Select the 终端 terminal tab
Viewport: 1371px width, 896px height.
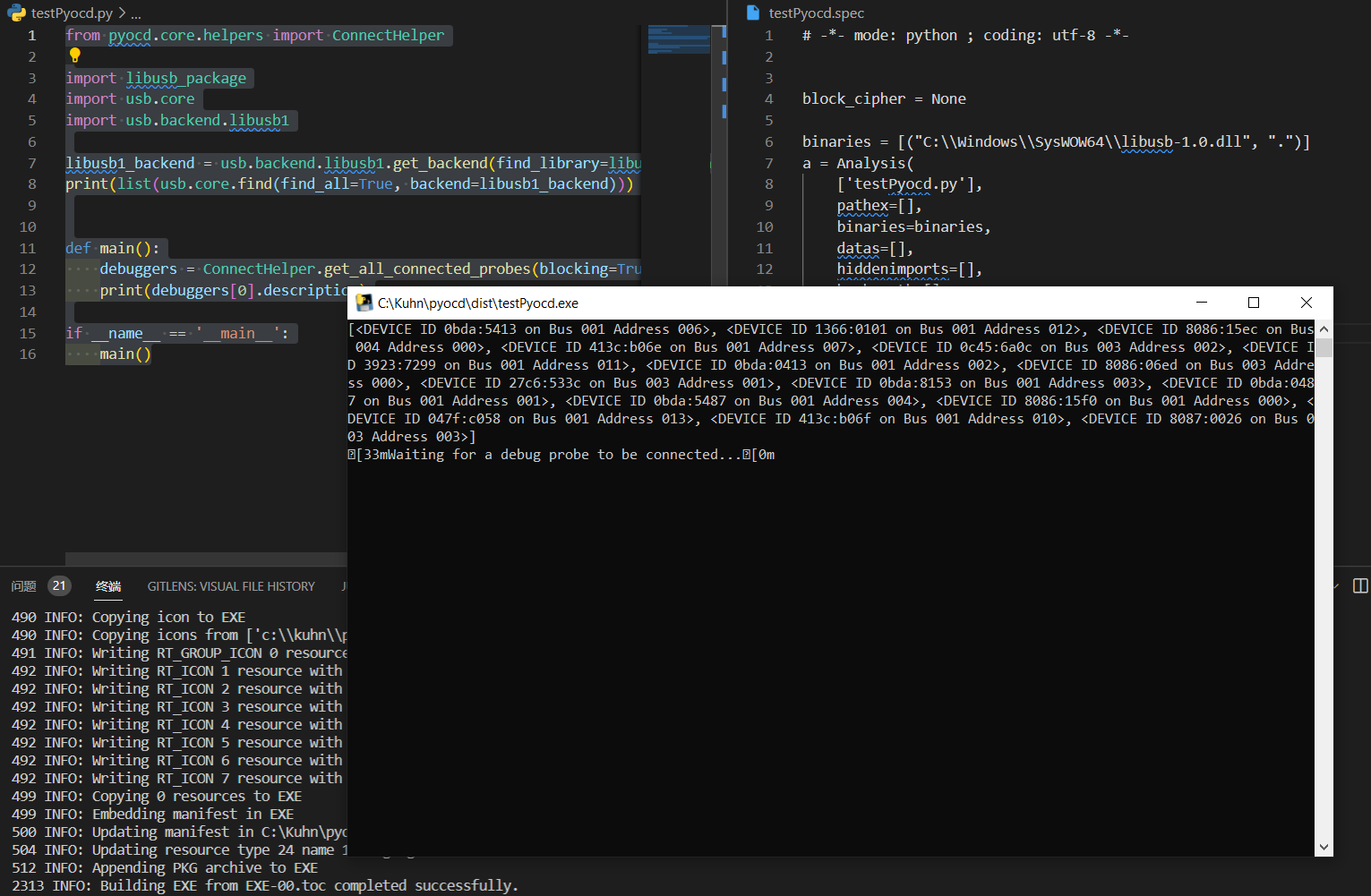(x=108, y=586)
